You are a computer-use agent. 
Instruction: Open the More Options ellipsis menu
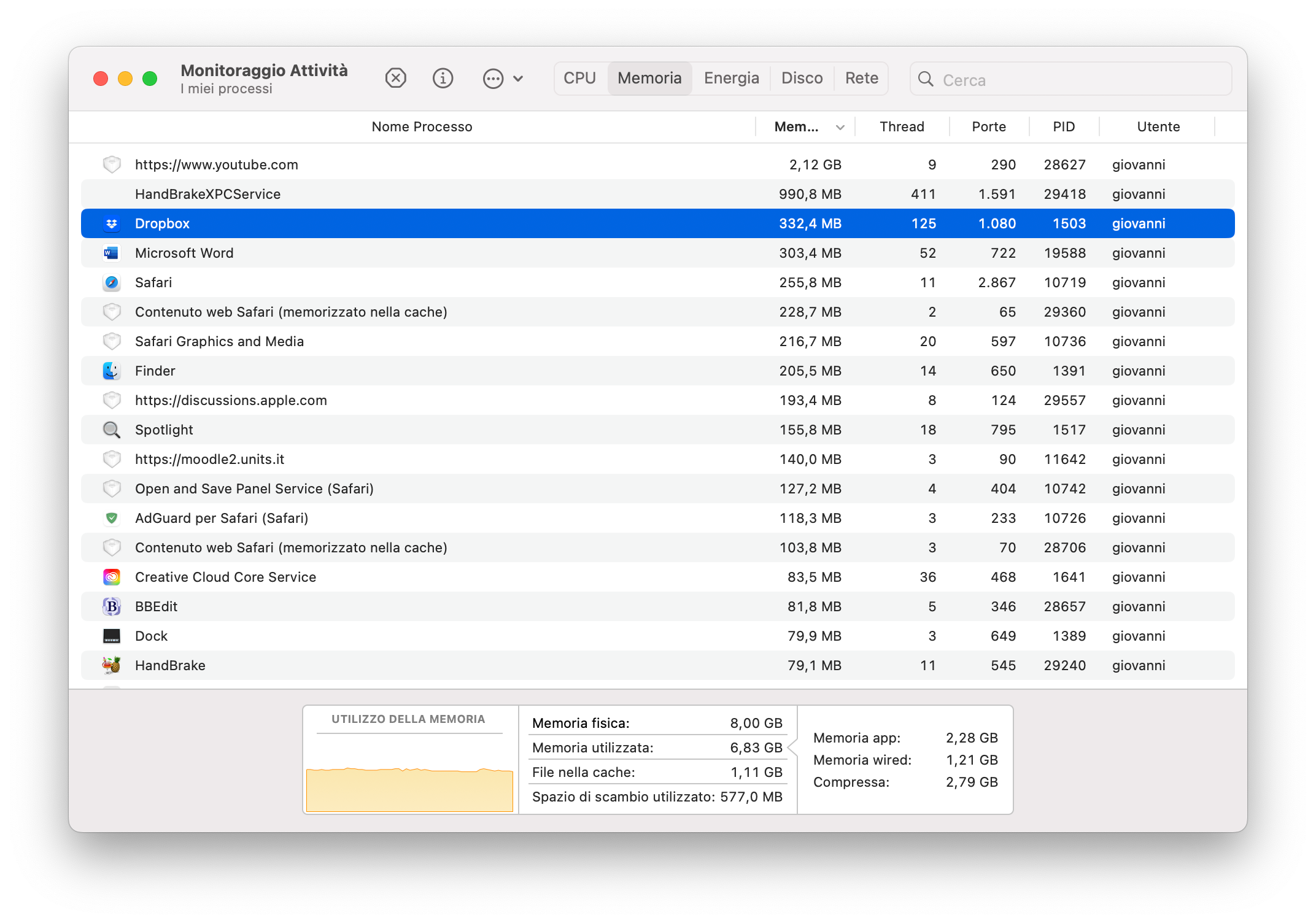click(x=492, y=78)
